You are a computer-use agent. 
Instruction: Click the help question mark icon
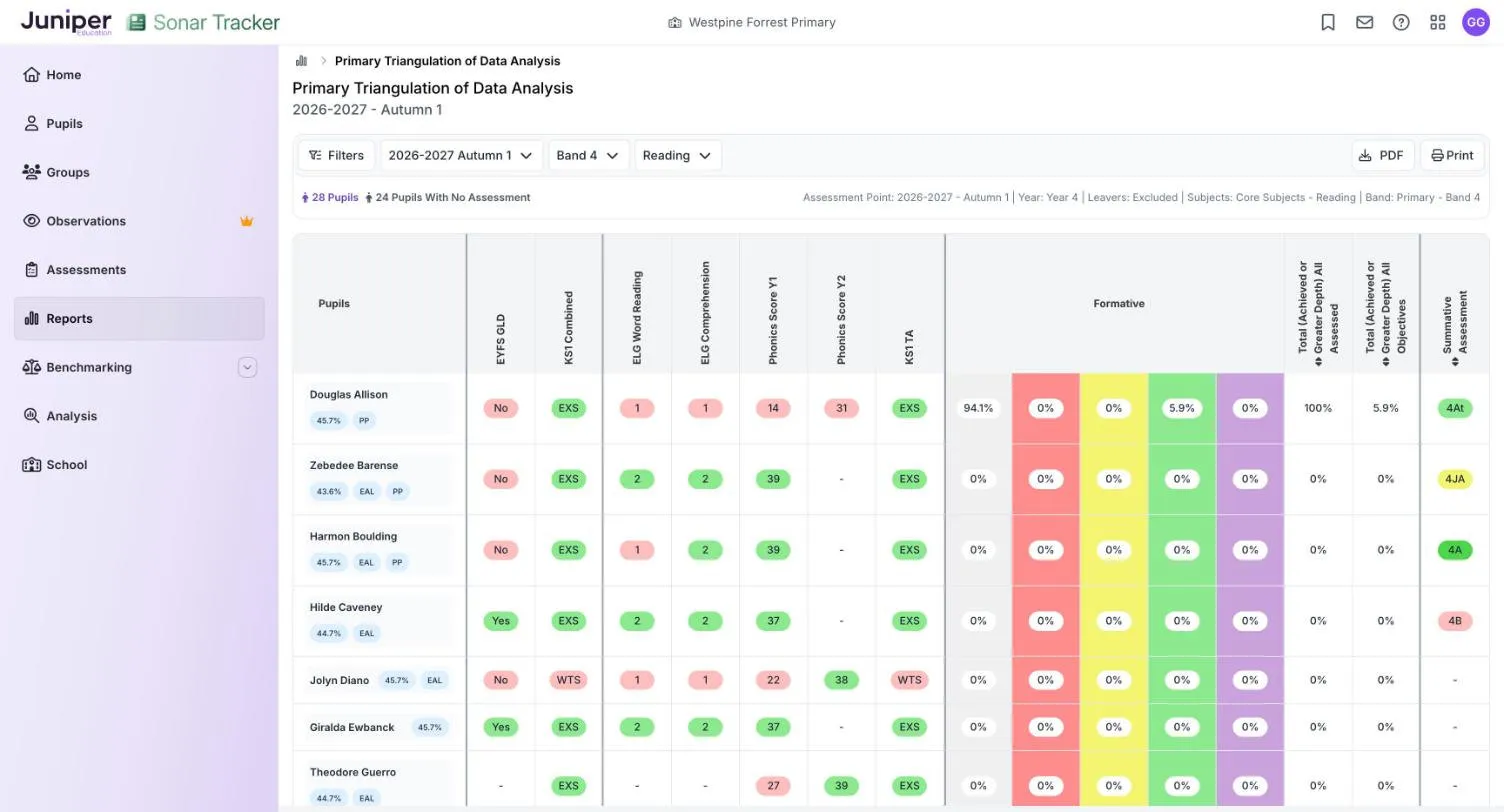pyautogui.click(x=1401, y=22)
